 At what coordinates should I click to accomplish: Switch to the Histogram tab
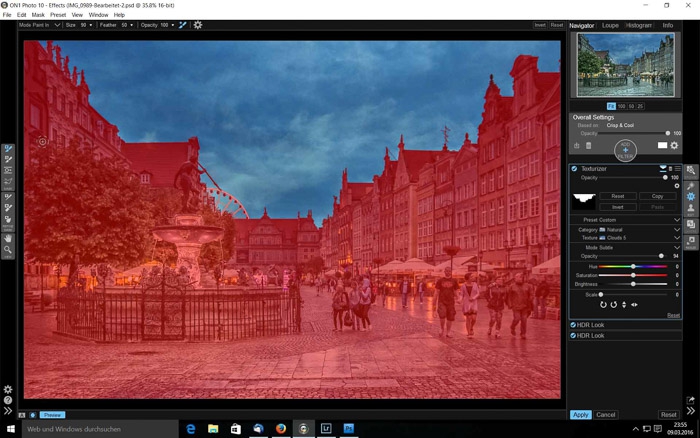(x=638, y=25)
